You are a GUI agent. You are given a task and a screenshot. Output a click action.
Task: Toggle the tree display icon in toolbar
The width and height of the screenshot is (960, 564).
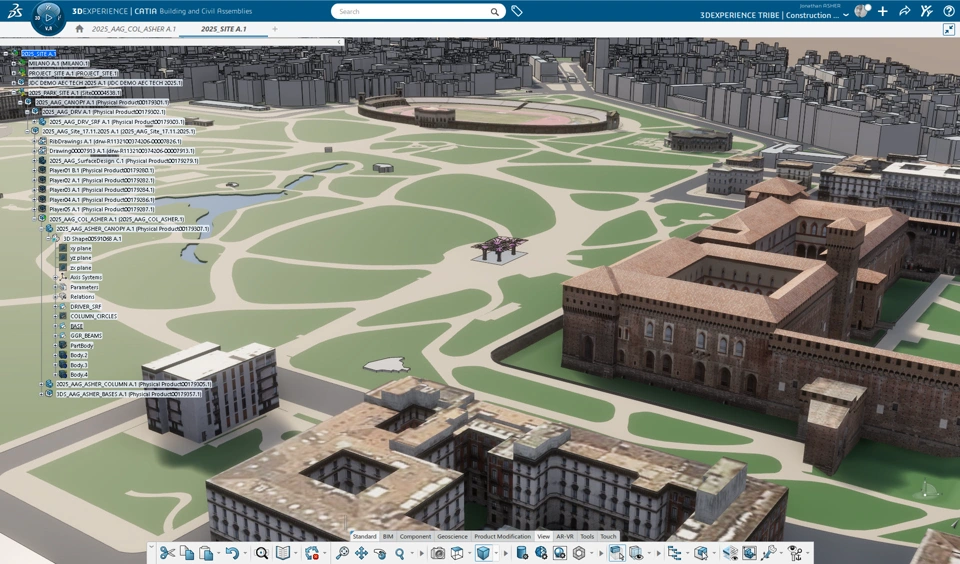tap(674, 553)
